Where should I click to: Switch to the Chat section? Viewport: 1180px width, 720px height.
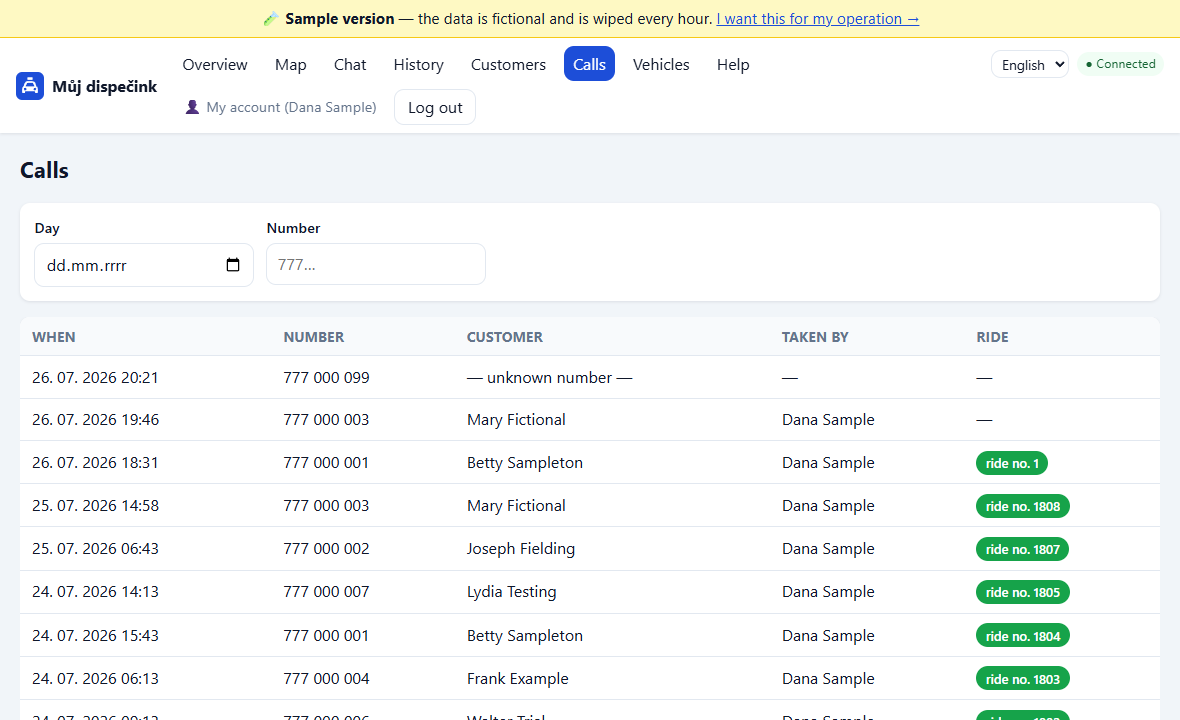pos(350,65)
